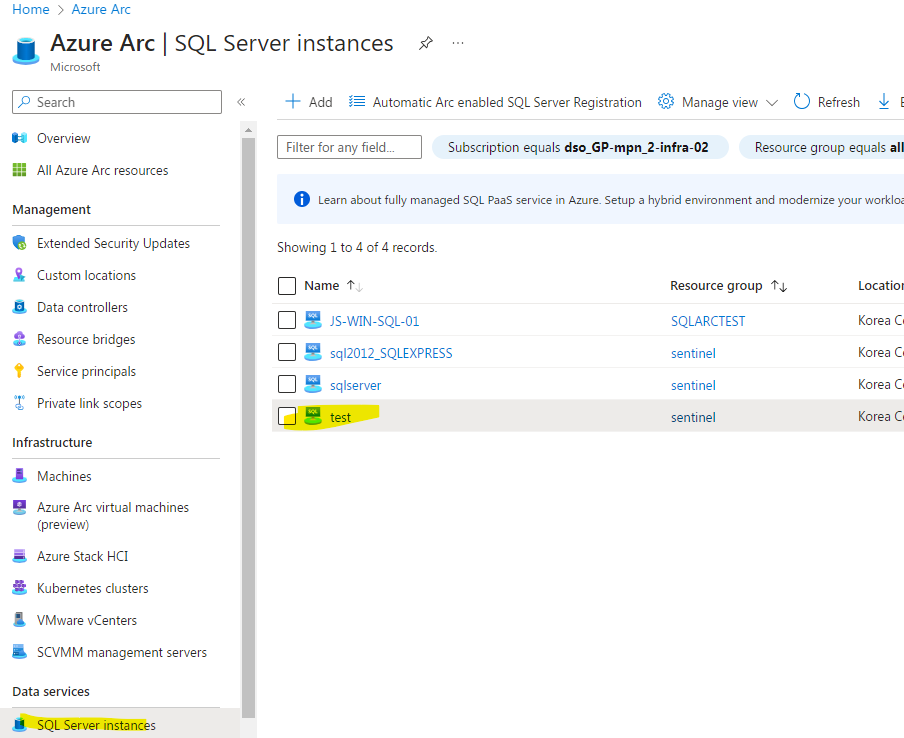Open Data controllers menu item
The height and width of the screenshot is (738, 904).
(x=82, y=307)
